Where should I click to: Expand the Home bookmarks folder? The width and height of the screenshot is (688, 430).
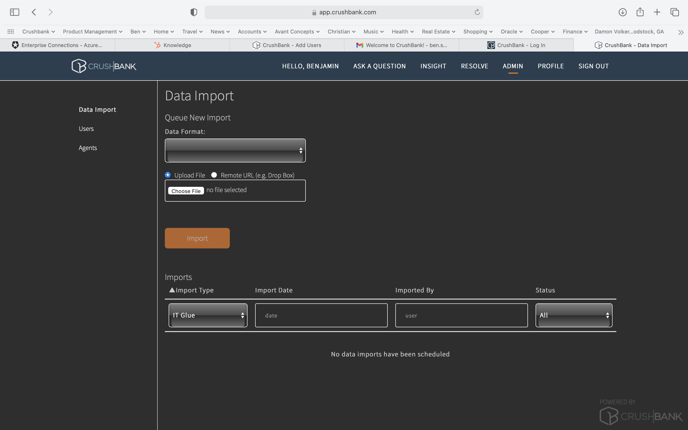coord(164,32)
